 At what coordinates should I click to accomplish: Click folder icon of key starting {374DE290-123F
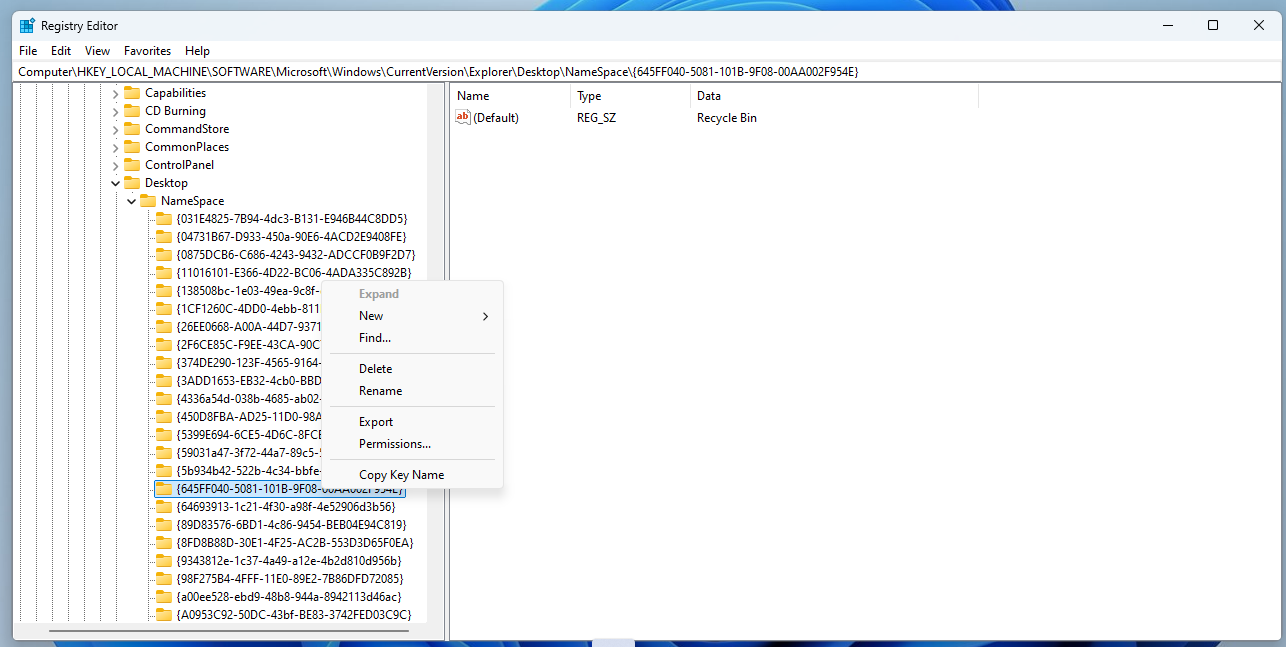164,363
